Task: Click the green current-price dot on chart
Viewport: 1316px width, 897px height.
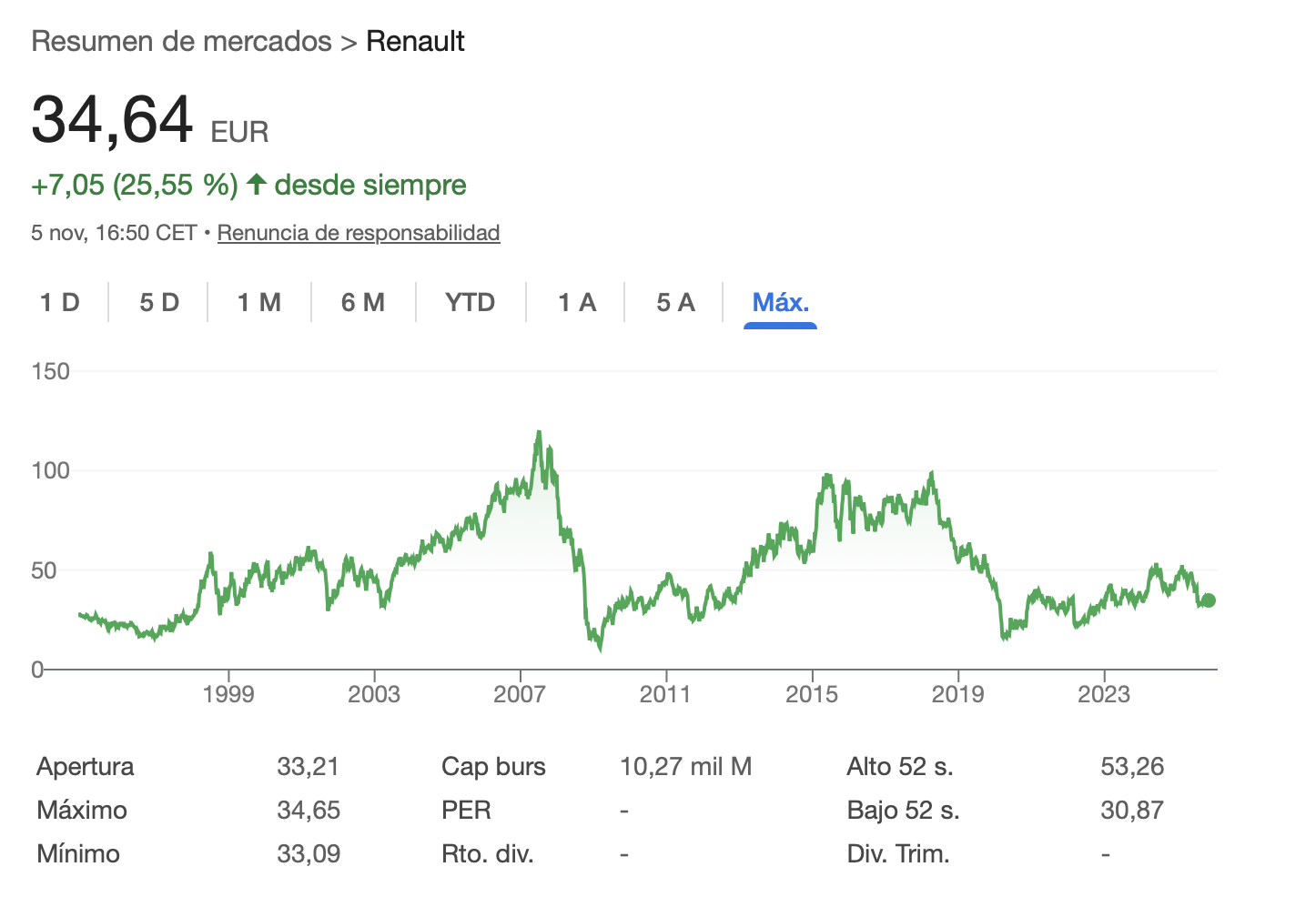Action: coord(1209,600)
